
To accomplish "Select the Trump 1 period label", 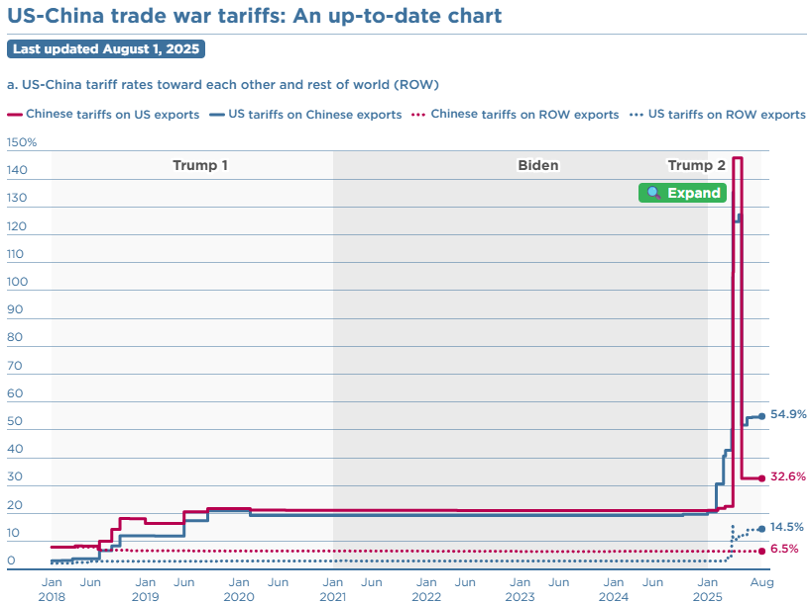I will tap(200, 165).
